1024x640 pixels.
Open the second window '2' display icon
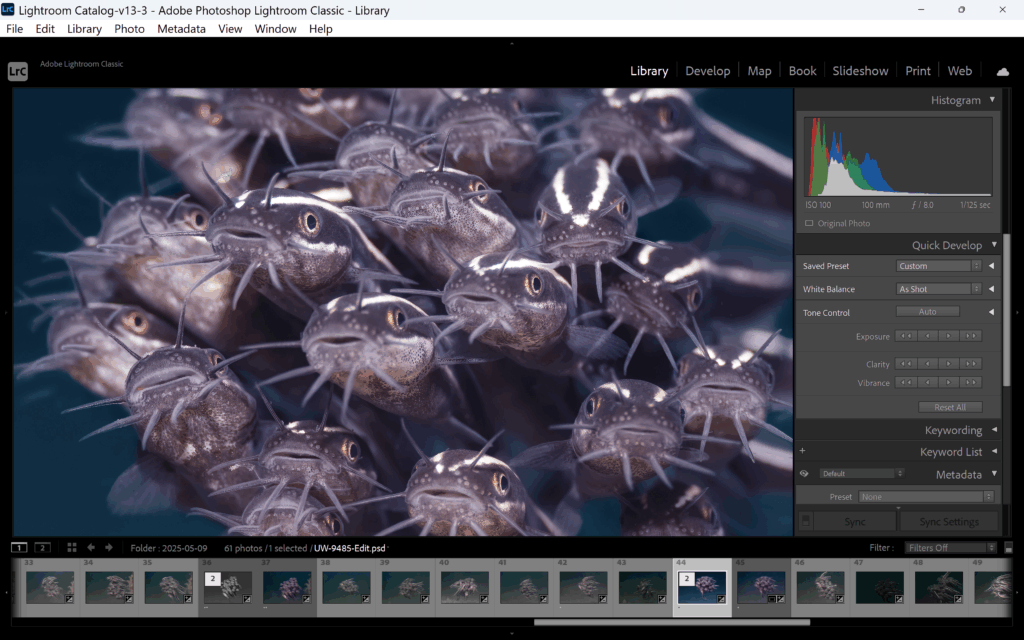[42, 547]
